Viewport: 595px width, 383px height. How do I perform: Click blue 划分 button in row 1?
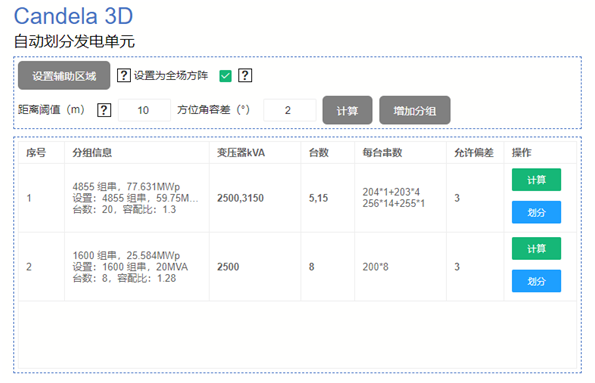coord(536,212)
